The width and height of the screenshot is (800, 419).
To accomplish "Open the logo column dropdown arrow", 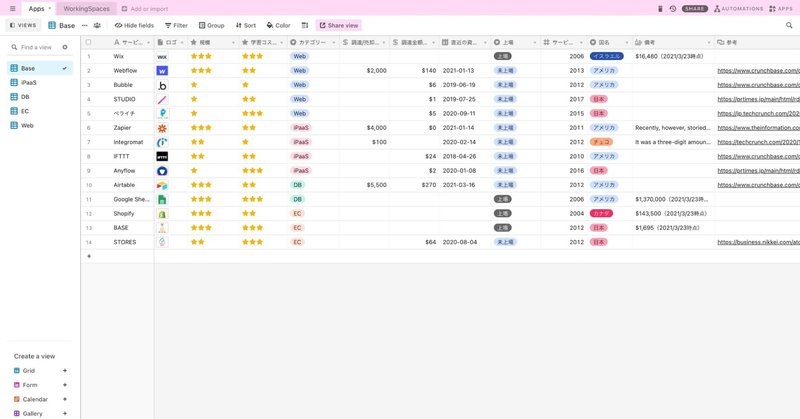I will click(182, 42).
